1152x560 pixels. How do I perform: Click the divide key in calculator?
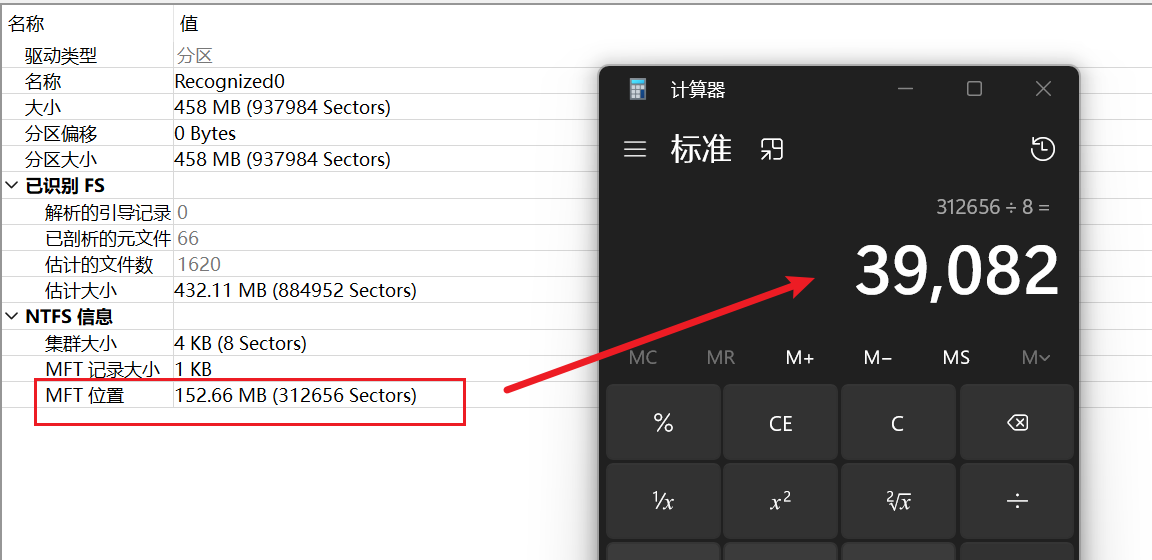[1016, 501]
